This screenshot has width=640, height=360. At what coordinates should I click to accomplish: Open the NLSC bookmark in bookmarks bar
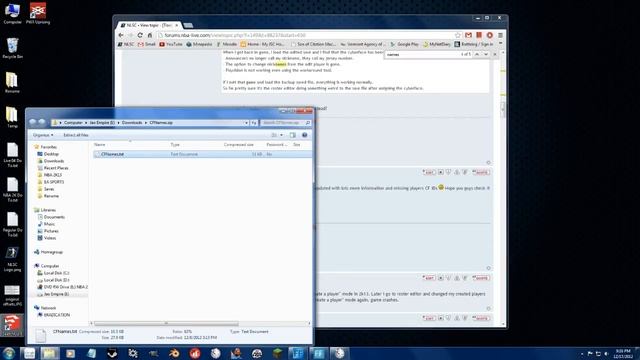[x=126, y=44]
